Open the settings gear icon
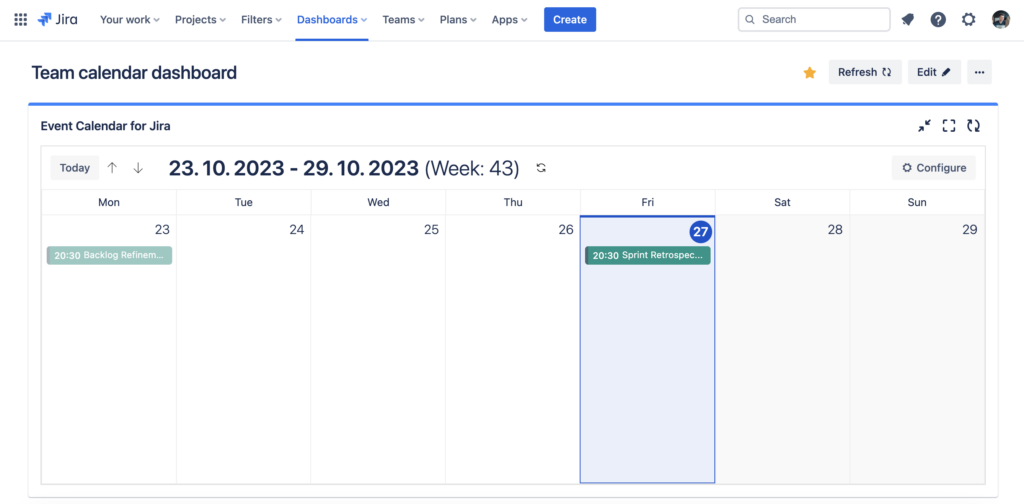 pyautogui.click(x=968, y=20)
